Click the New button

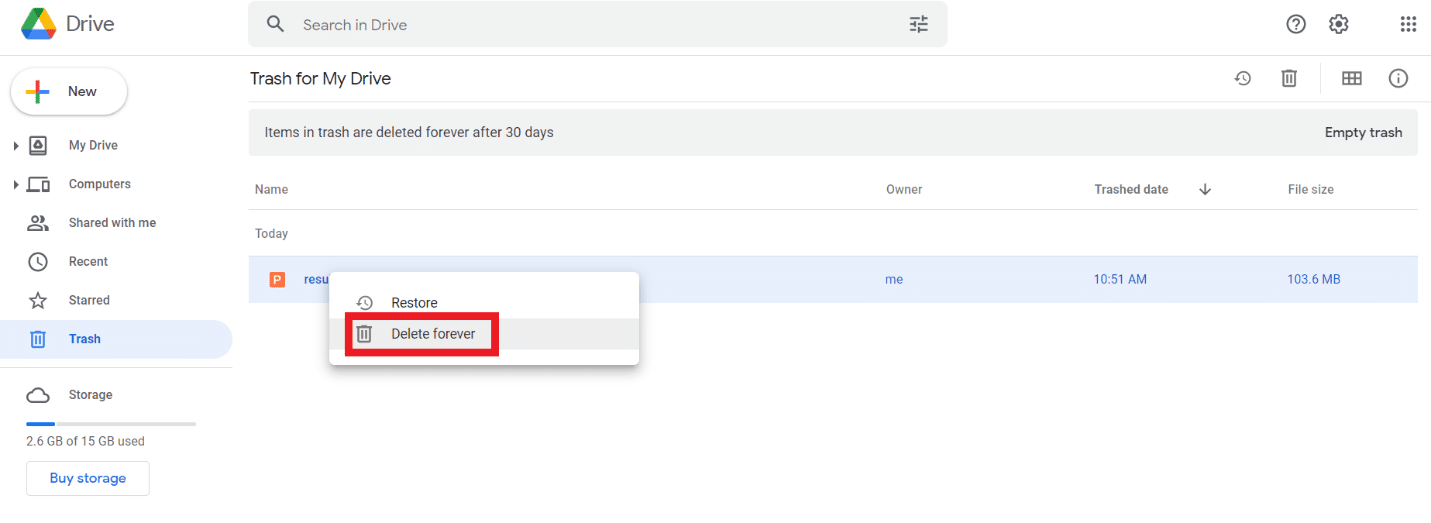[x=69, y=92]
